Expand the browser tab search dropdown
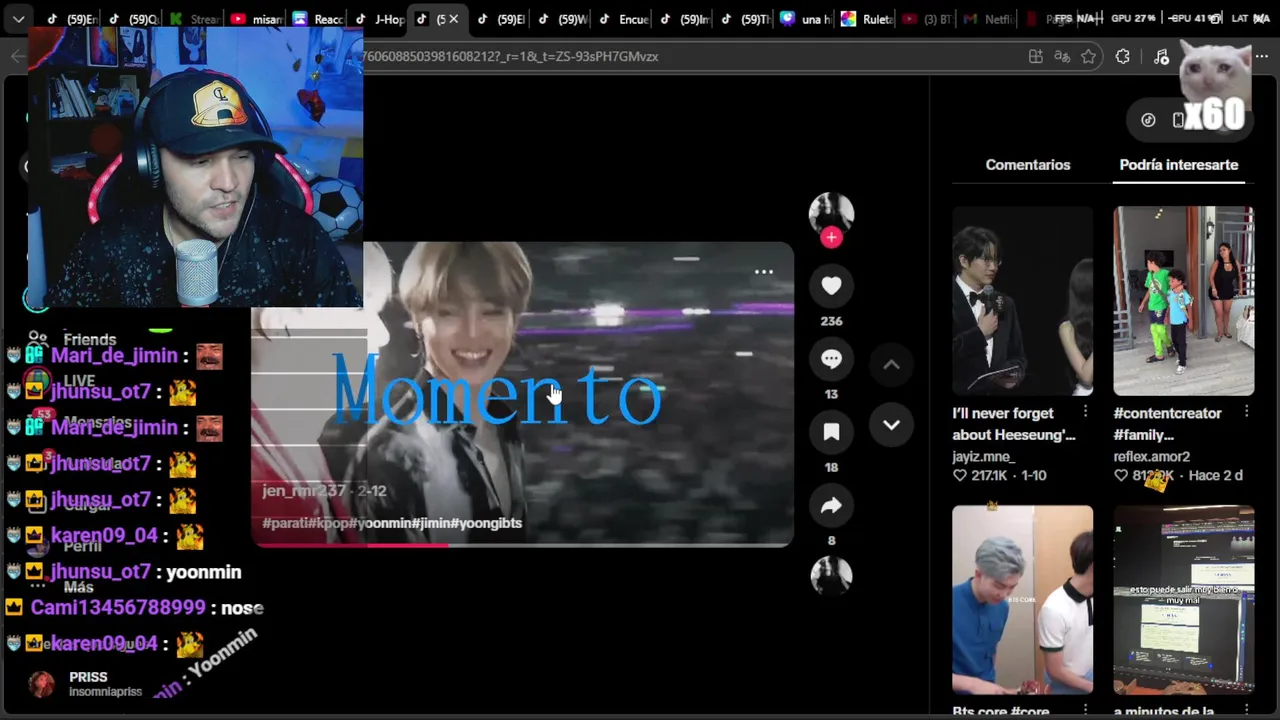1280x720 pixels. point(18,19)
